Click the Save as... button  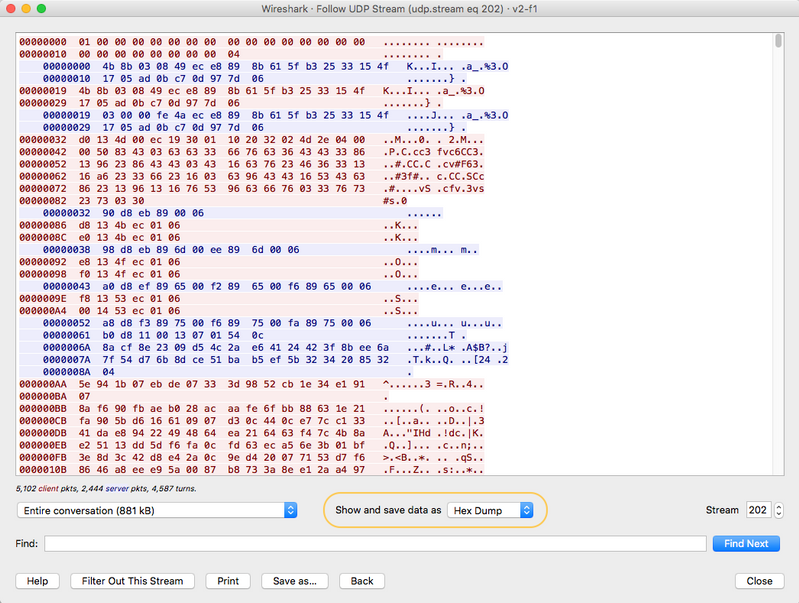tap(294, 581)
